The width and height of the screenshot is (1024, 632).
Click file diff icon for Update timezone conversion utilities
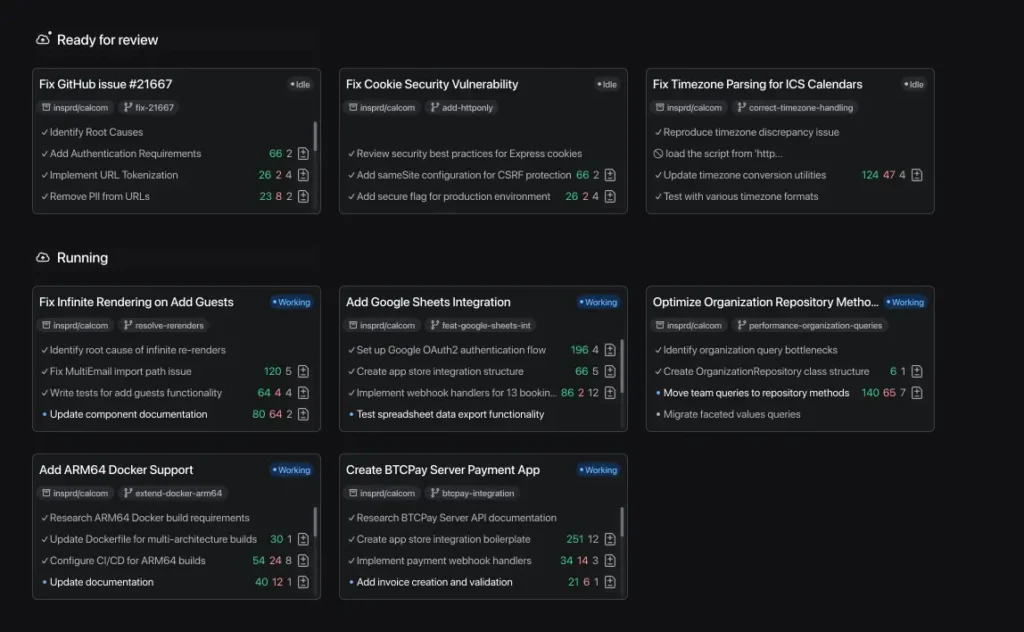pyautogui.click(x=916, y=175)
